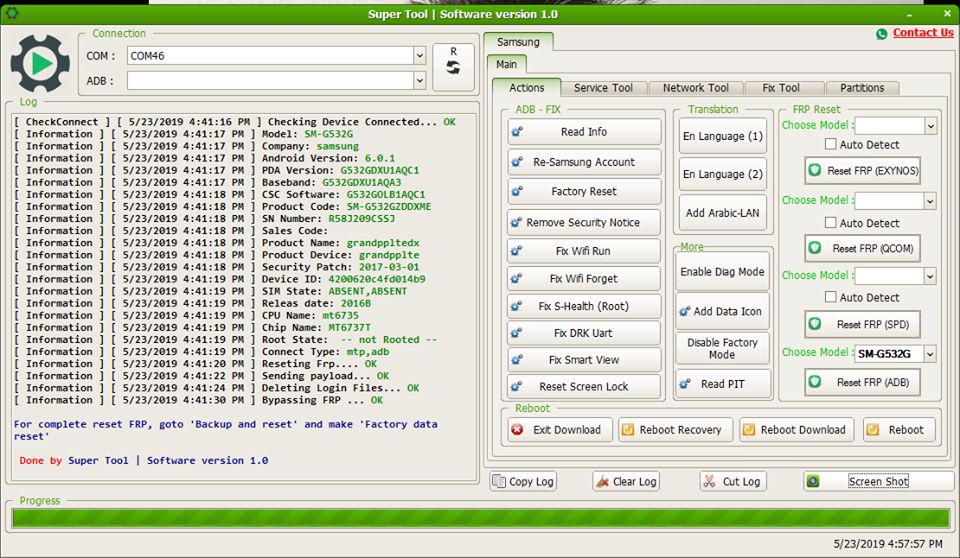This screenshot has height=558, width=960.
Task: Click log line Model: SM-G532G
Action: pos(184,134)
